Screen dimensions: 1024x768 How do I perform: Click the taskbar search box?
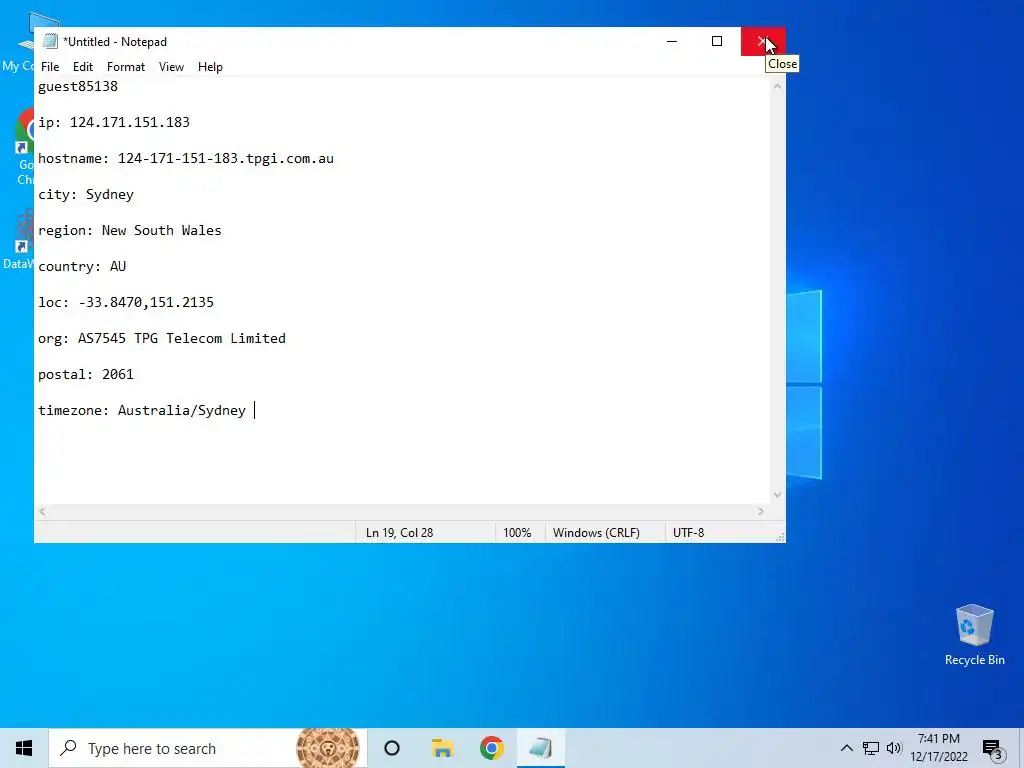click(x=208, y=748)
